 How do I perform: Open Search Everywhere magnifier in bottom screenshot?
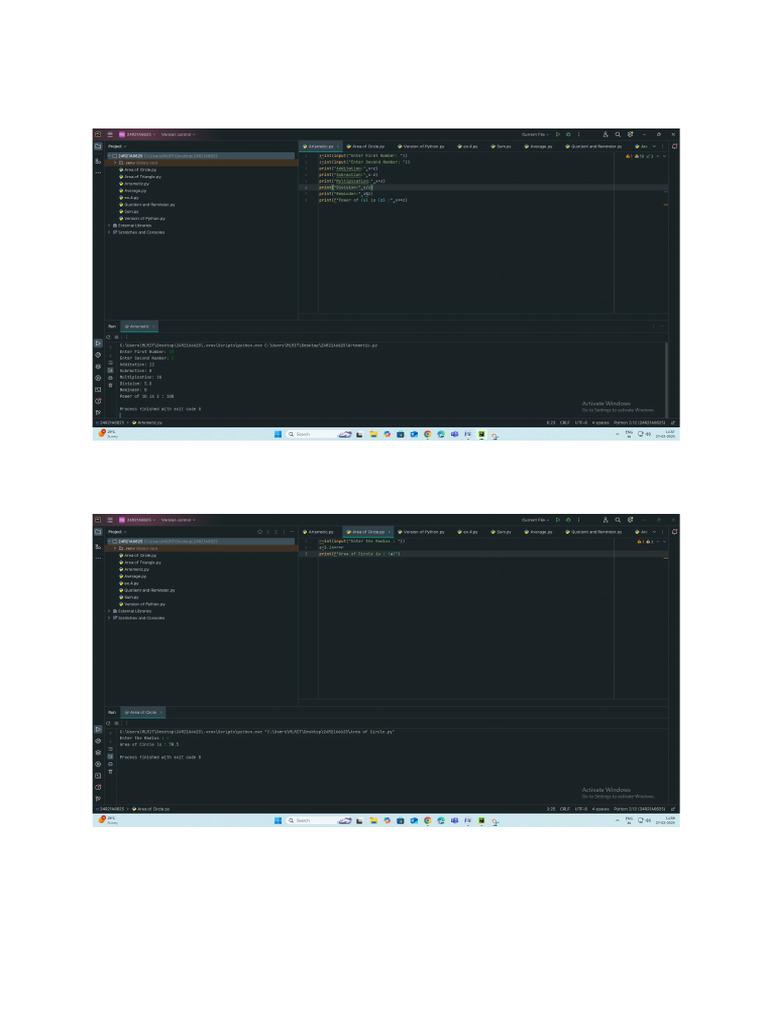[x=618, y=520]
